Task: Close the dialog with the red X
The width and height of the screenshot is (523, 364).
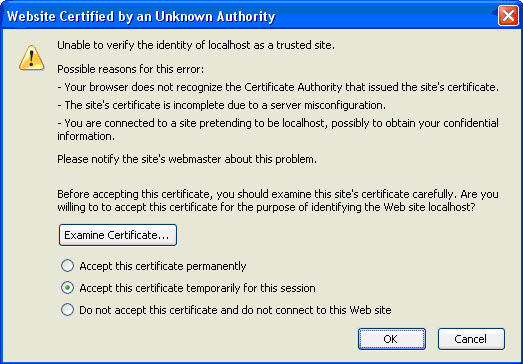Action: [508, 16]
